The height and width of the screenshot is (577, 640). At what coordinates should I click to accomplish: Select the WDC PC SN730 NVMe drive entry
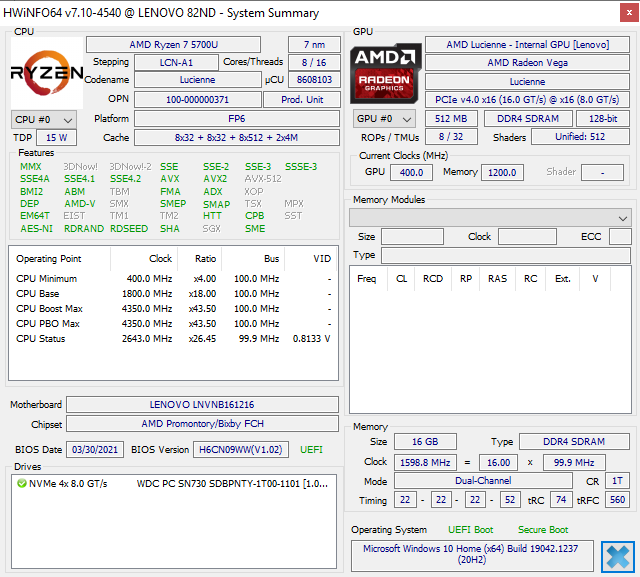(x=173, y=484)
